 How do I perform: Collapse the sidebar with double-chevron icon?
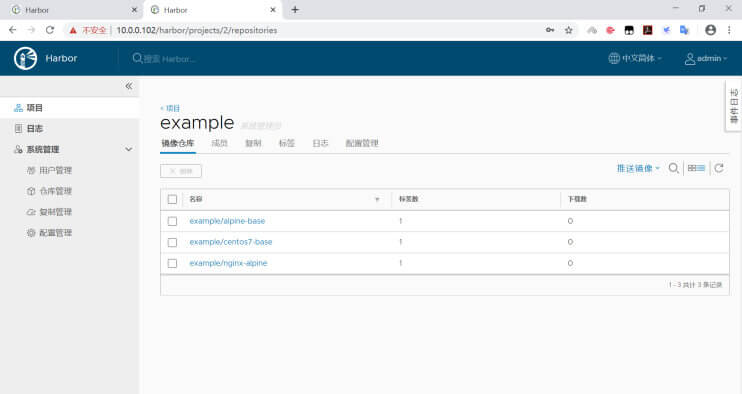click(x=129, y=86)
